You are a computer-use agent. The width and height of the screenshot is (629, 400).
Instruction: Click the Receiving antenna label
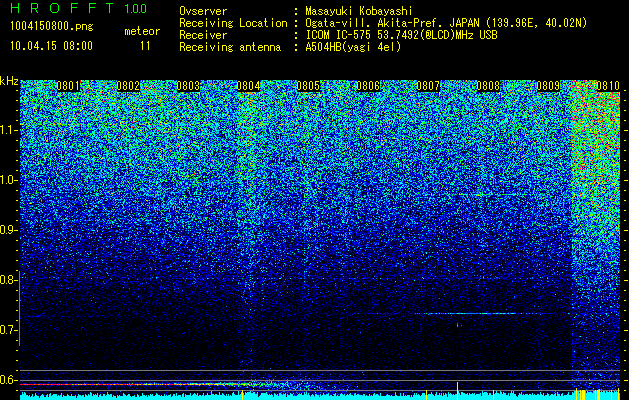coord(230,47)
